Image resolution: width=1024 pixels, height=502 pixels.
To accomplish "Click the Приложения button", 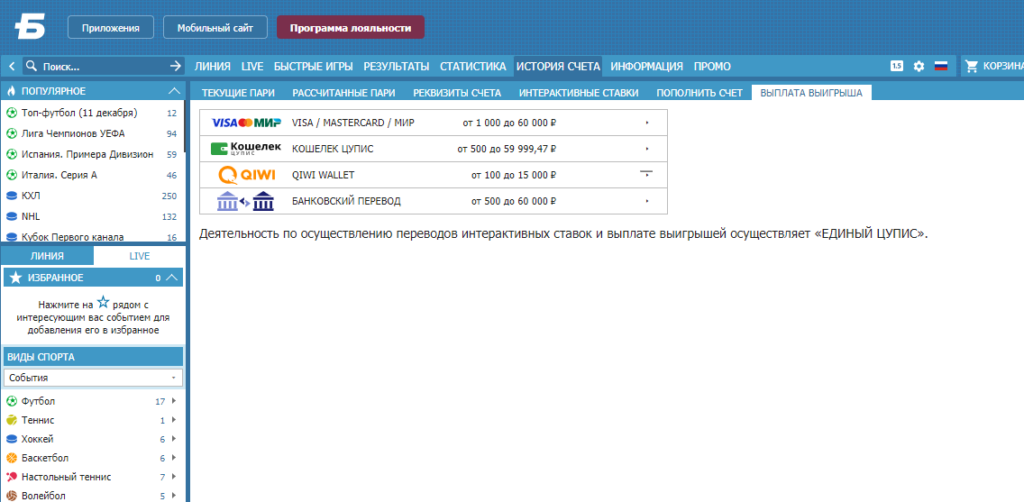I will 111,28.
